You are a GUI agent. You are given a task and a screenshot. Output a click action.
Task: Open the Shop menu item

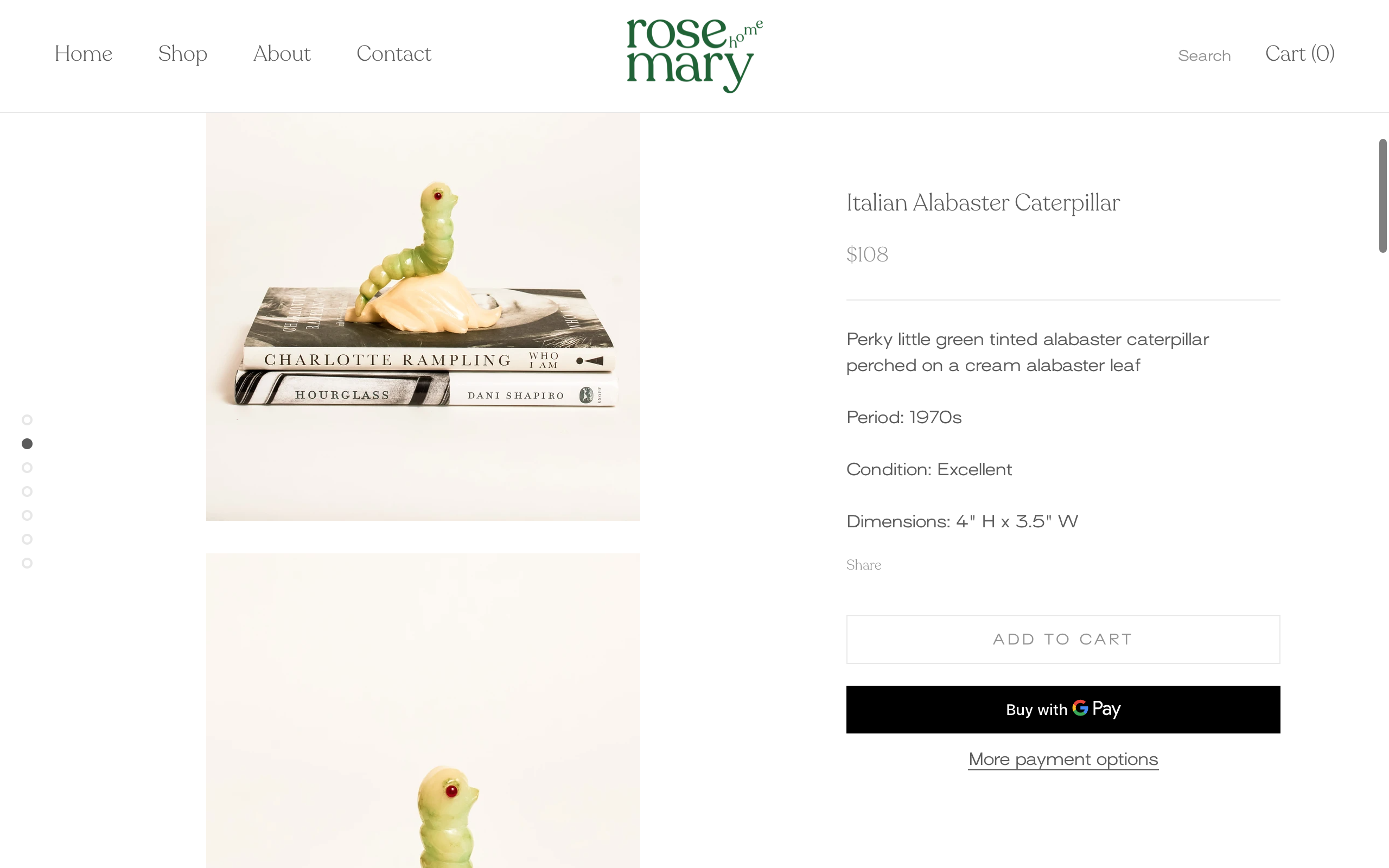182,54
